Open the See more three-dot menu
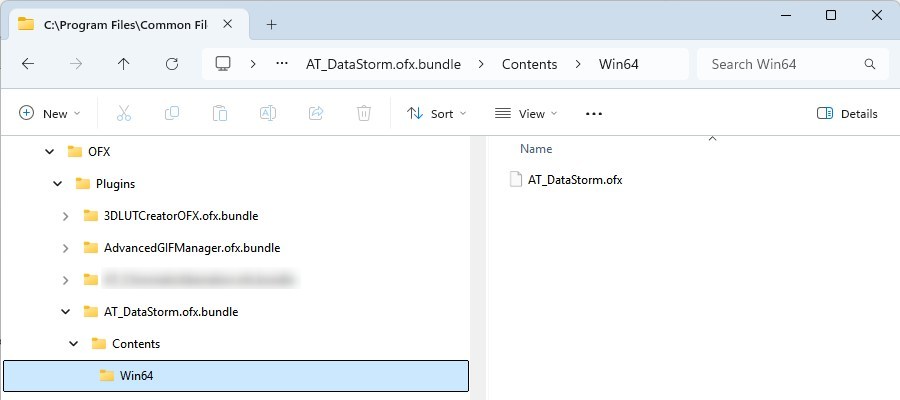 pyautogui.click(x=593, y=114)
